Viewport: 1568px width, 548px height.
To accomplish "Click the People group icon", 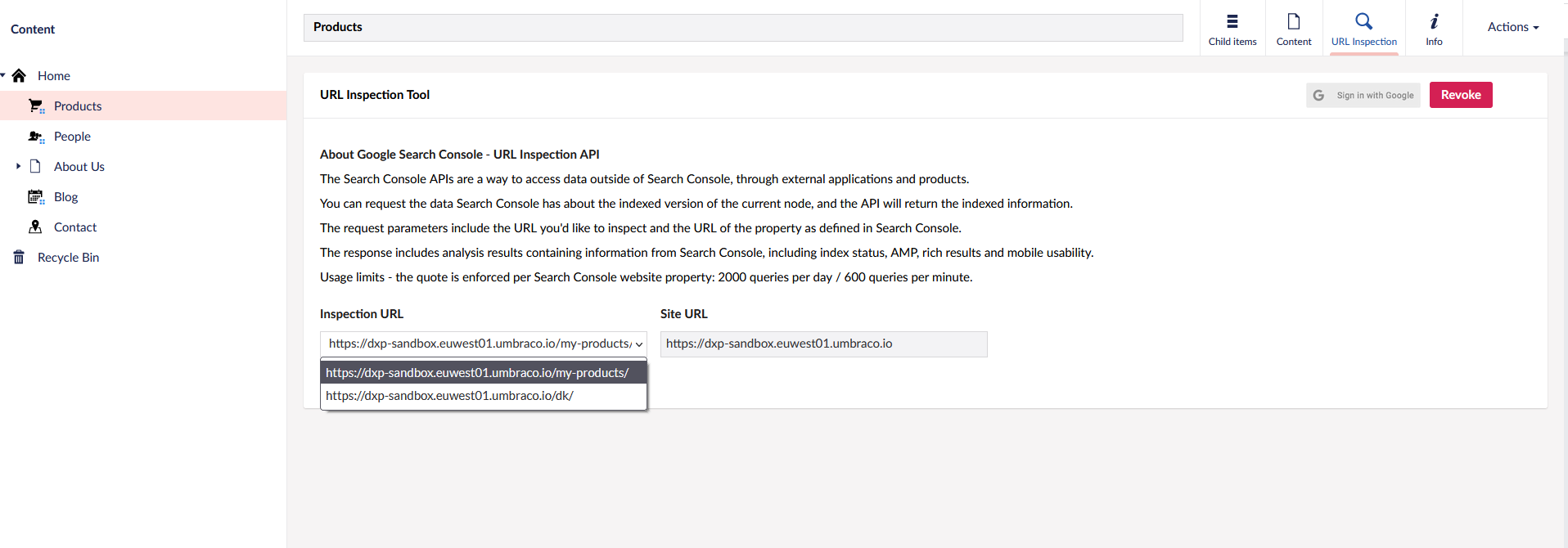I will pyautogui.click(x=36, y=137).
